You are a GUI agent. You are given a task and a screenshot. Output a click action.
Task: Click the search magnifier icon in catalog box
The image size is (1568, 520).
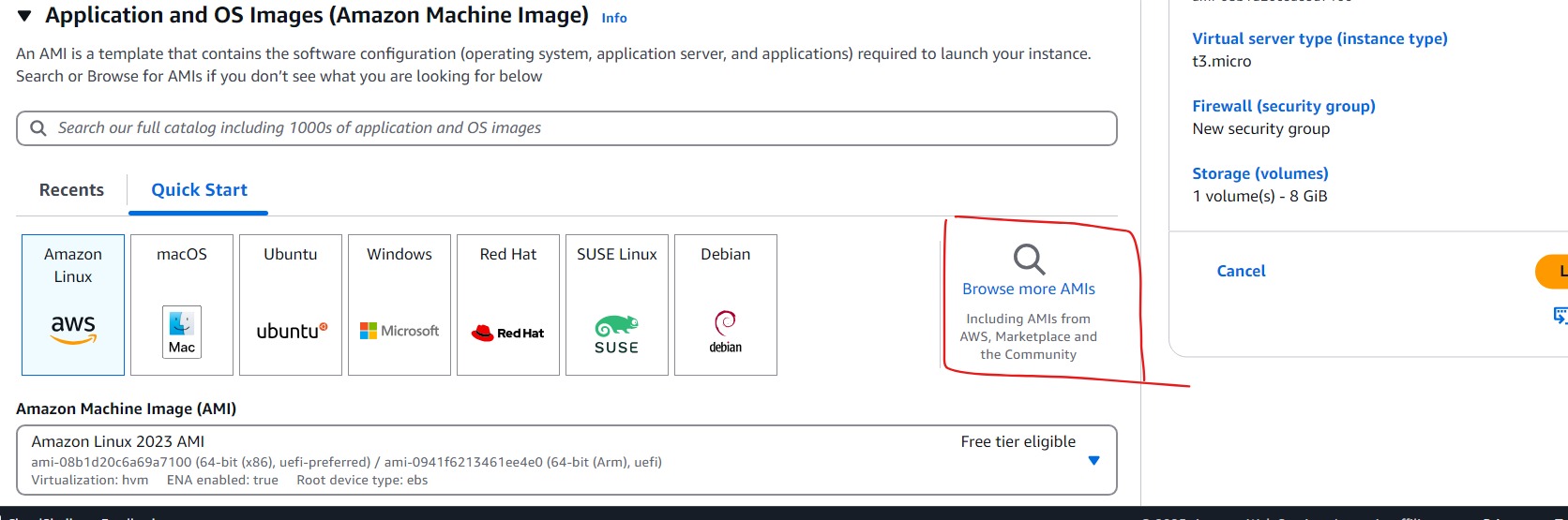pos(38,128)
